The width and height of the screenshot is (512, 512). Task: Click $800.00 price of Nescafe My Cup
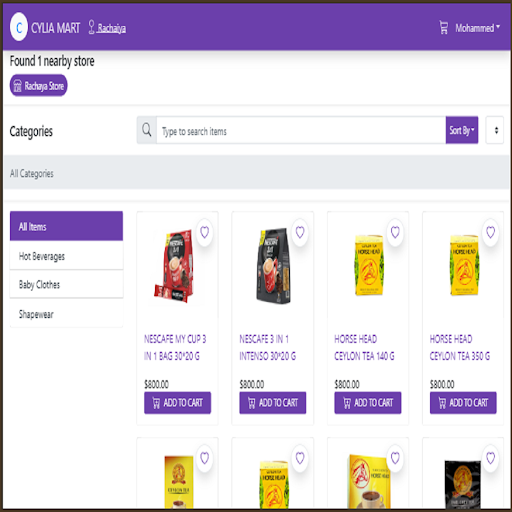pos(156,384)
